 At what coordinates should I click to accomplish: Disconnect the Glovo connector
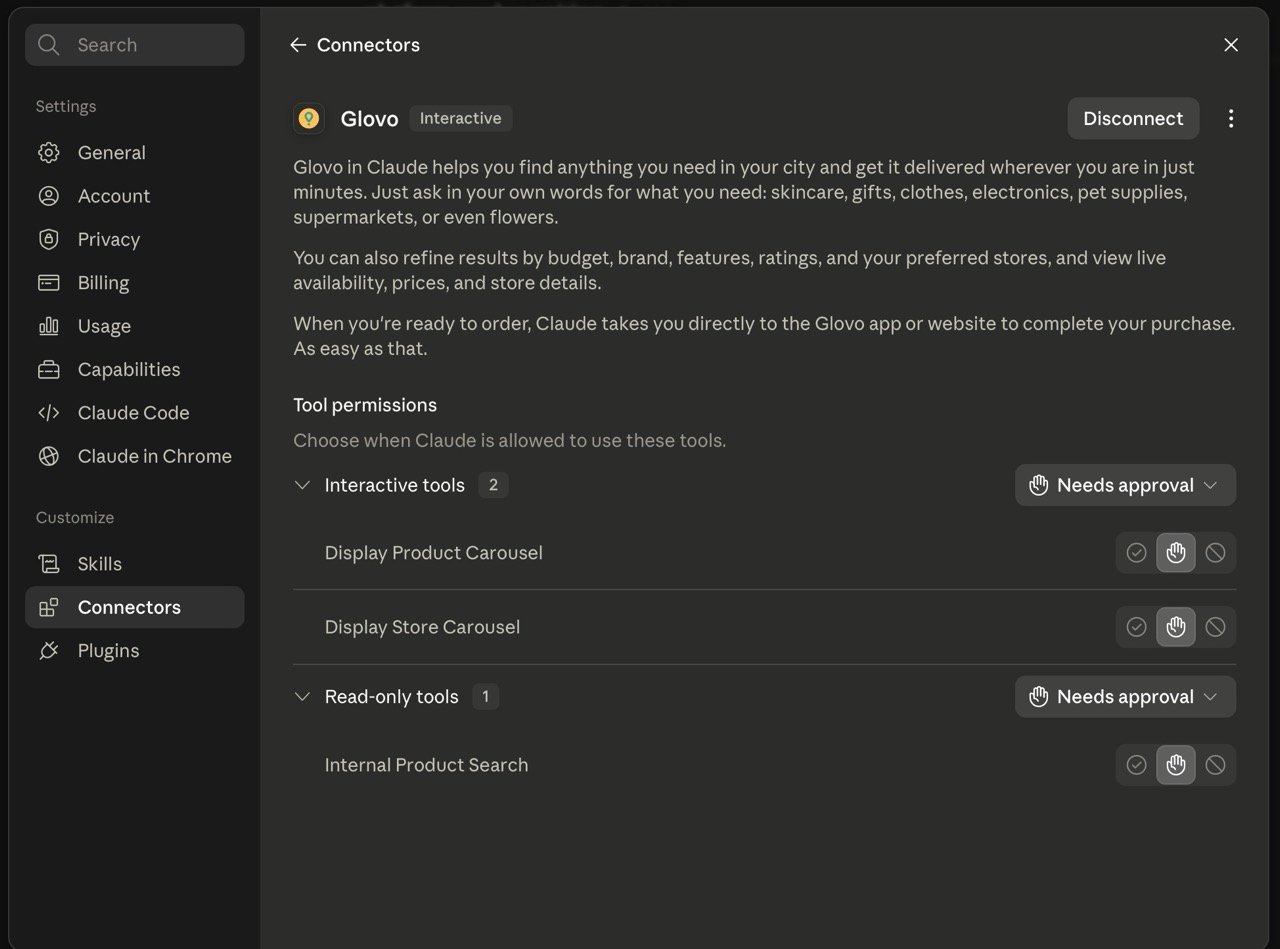[x=1133, y=118]
